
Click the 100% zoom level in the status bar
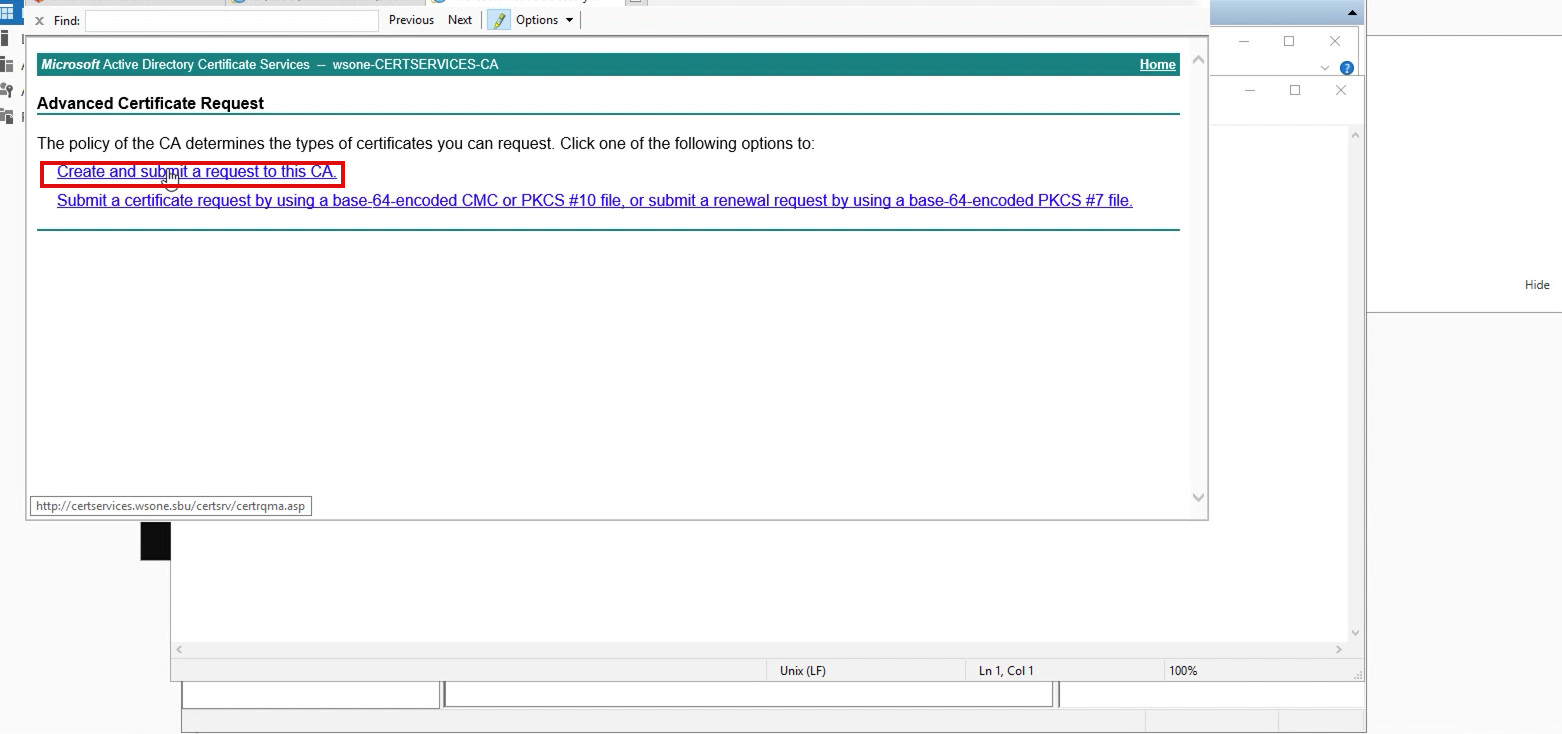click(1183, 671)
